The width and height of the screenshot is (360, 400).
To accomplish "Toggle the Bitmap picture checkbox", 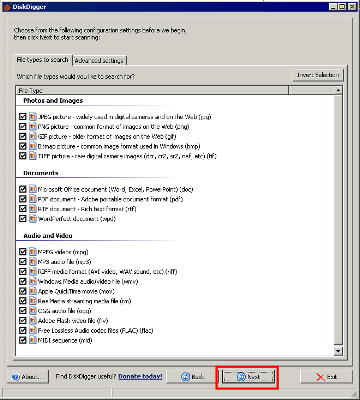I will 22,146.
